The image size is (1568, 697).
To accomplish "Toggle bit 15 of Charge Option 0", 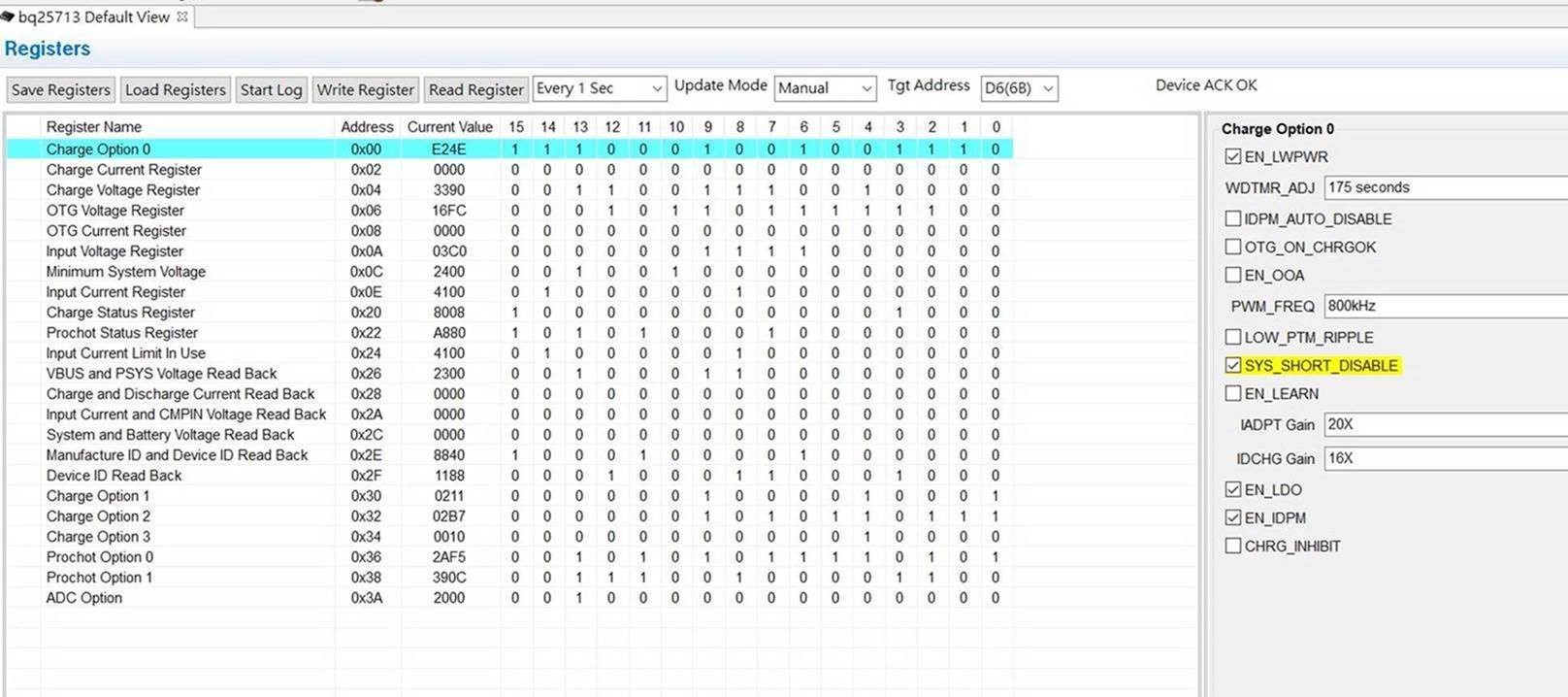I will click(515, 149).
